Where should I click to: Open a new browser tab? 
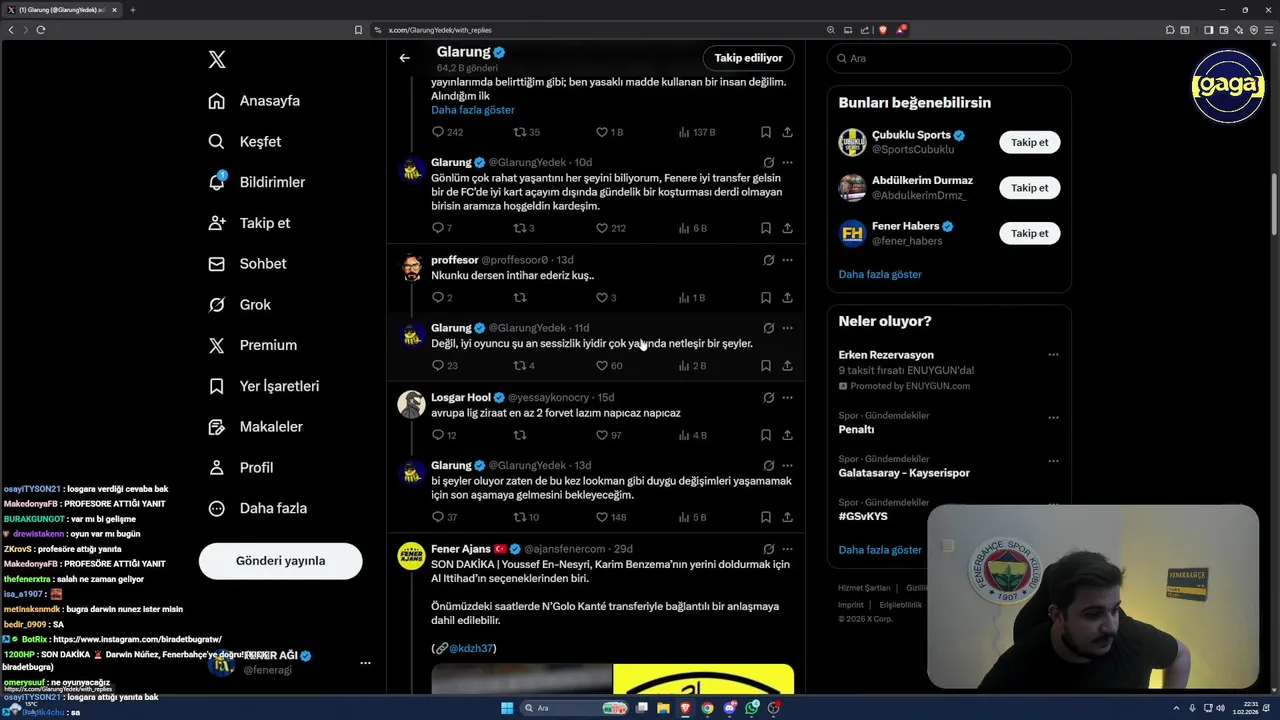point(132,10)
